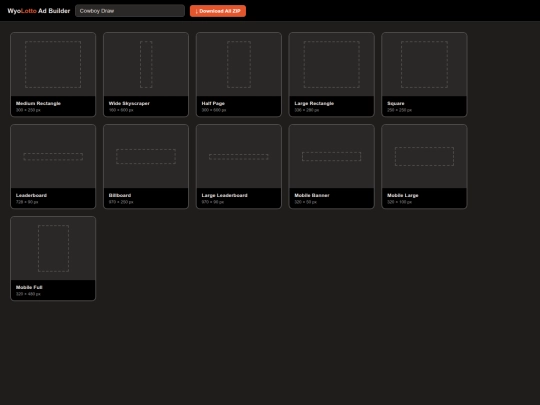Select the "Square" title label
The width and height of the screenshot is (540, 405).
pyautogui.click(x=396, y=103)
